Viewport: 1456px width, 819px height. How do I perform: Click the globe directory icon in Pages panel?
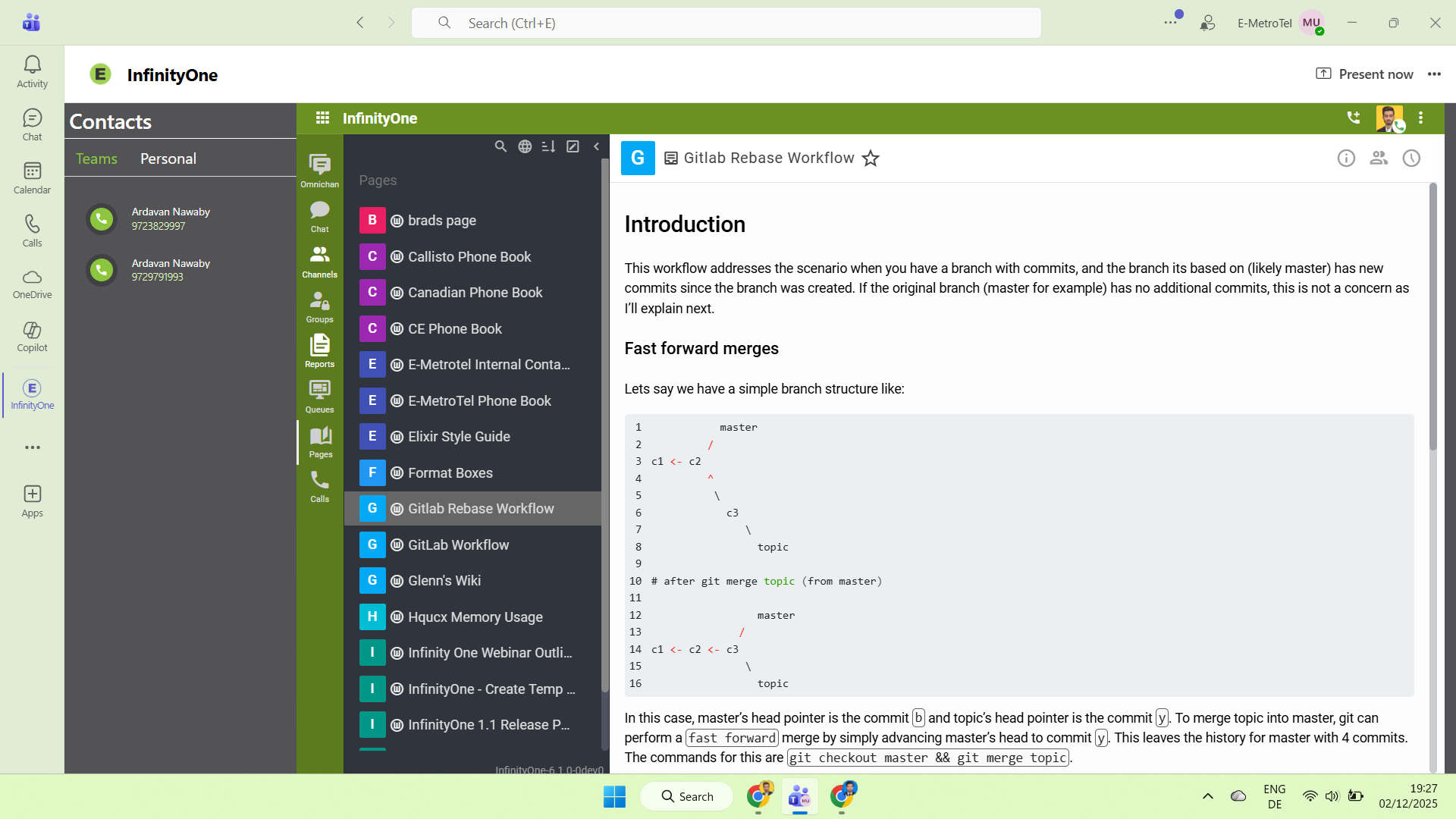[525, 146]
